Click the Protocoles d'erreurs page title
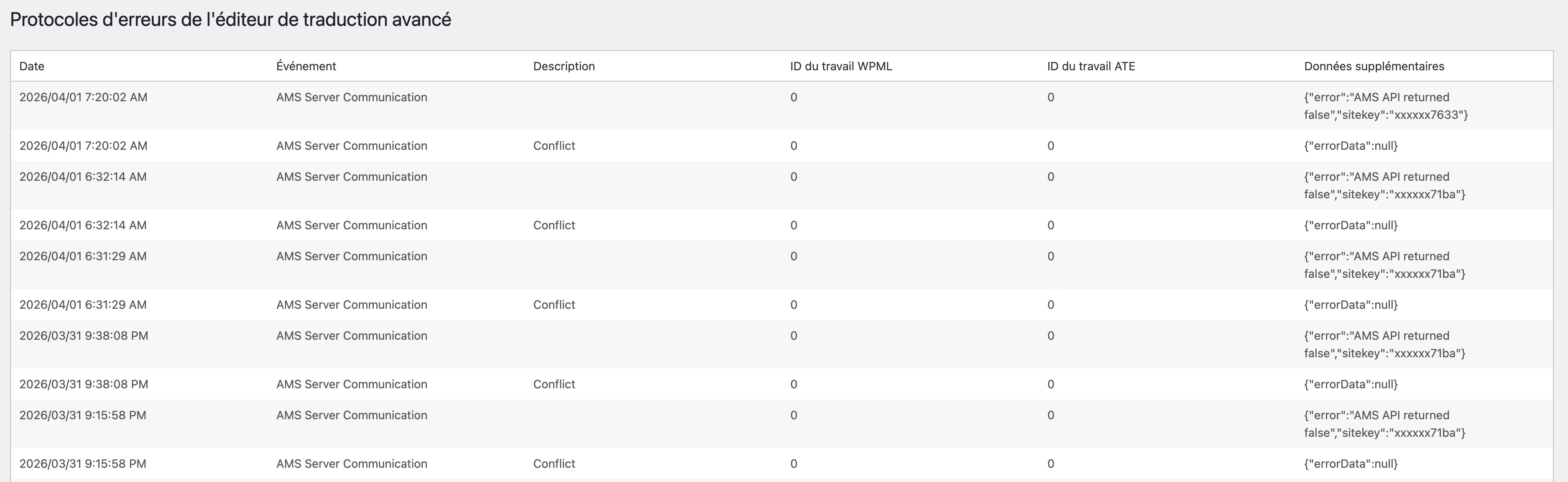The image size is (1568, 482). (231, 20)
